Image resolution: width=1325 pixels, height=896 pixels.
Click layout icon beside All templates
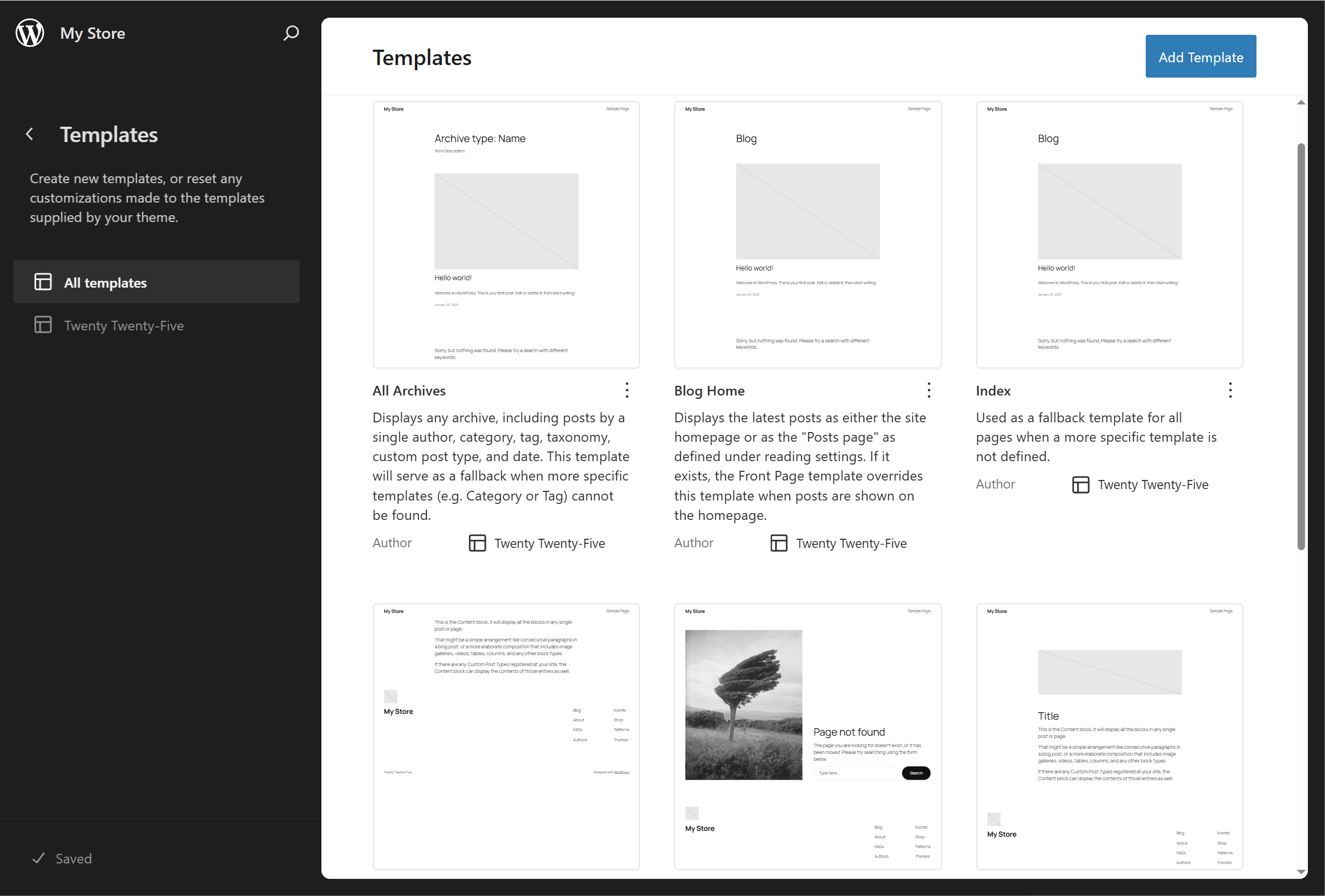(x=43, y=282)
